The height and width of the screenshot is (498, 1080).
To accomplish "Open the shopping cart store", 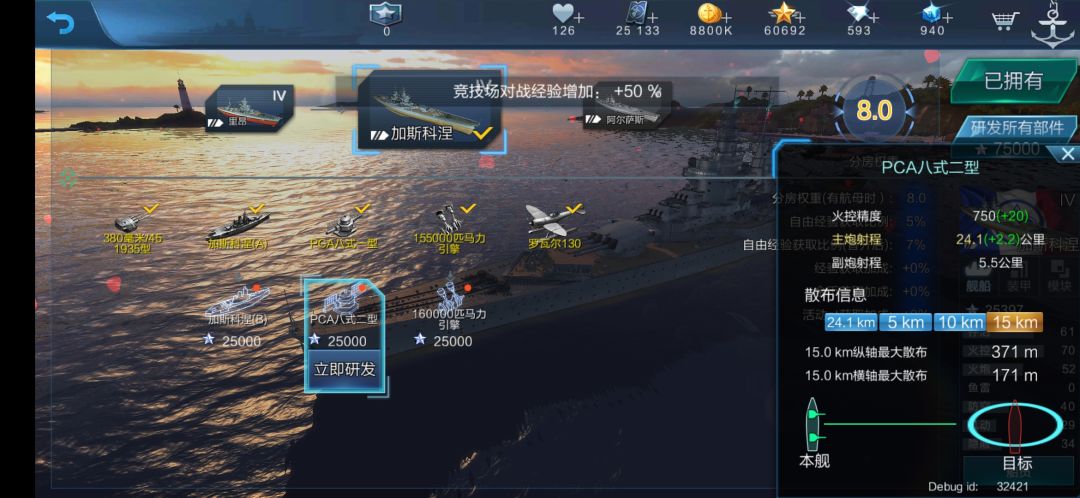I will (1005, 21).
